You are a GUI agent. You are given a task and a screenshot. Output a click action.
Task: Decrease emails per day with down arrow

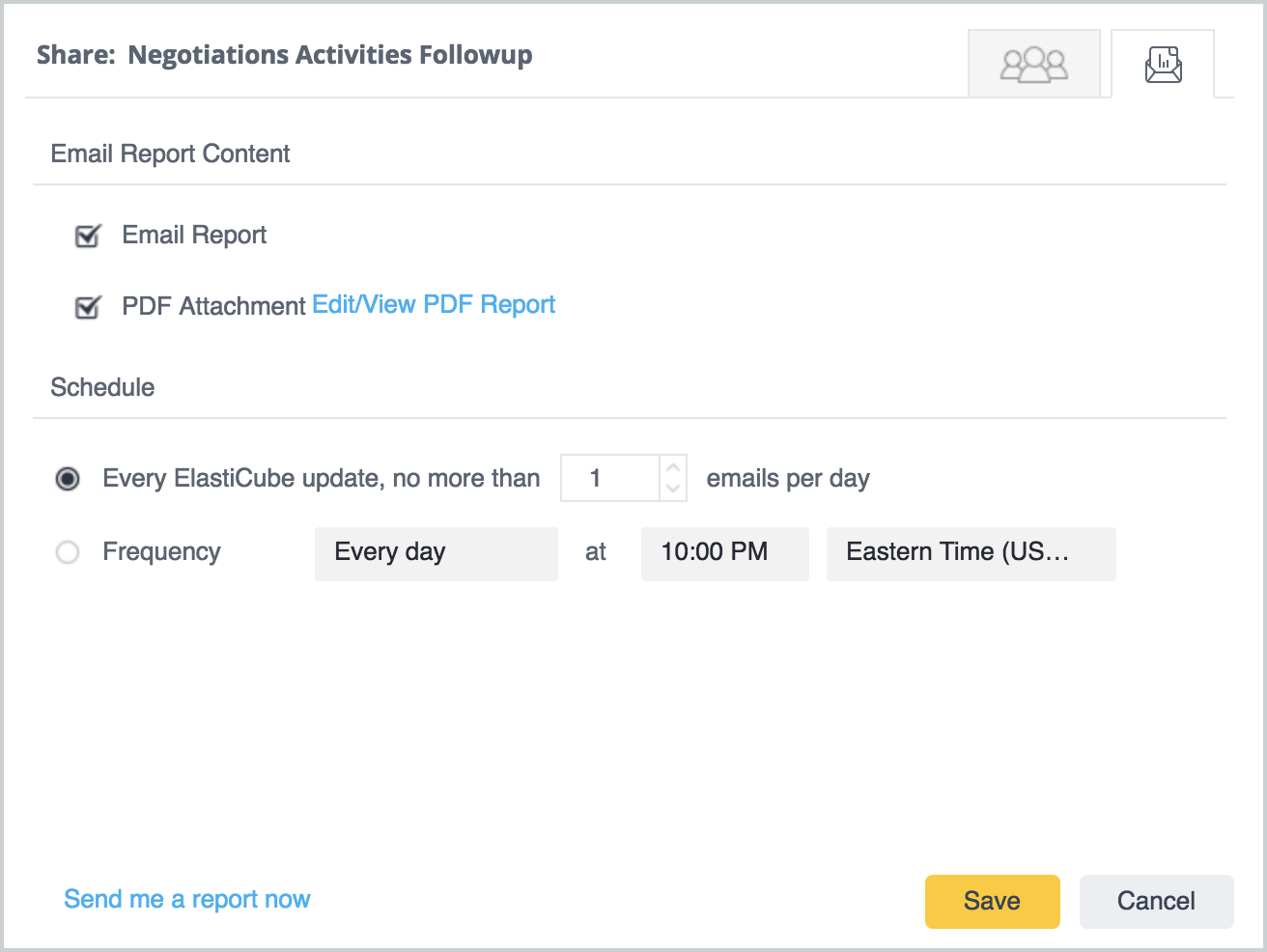pyautogui.click(x=674, y=490)
